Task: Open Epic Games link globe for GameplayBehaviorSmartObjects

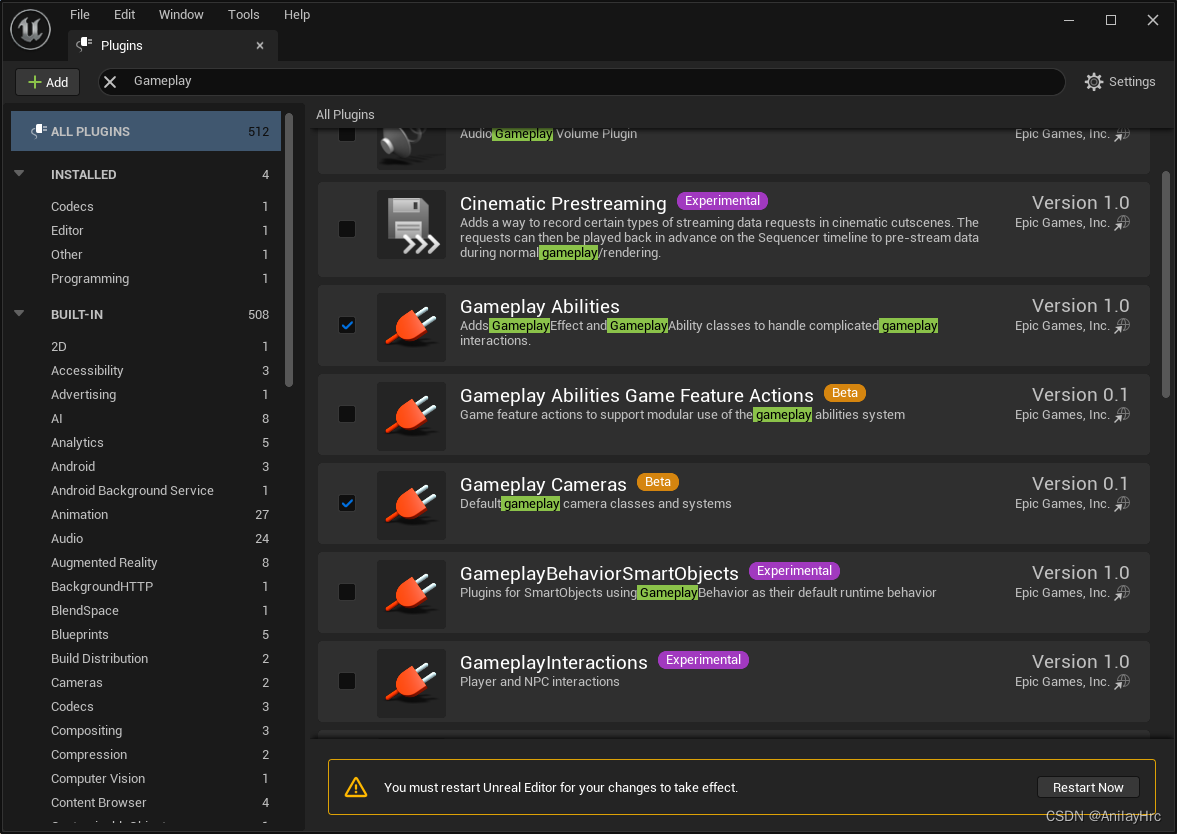Action: click(1122, 592)
